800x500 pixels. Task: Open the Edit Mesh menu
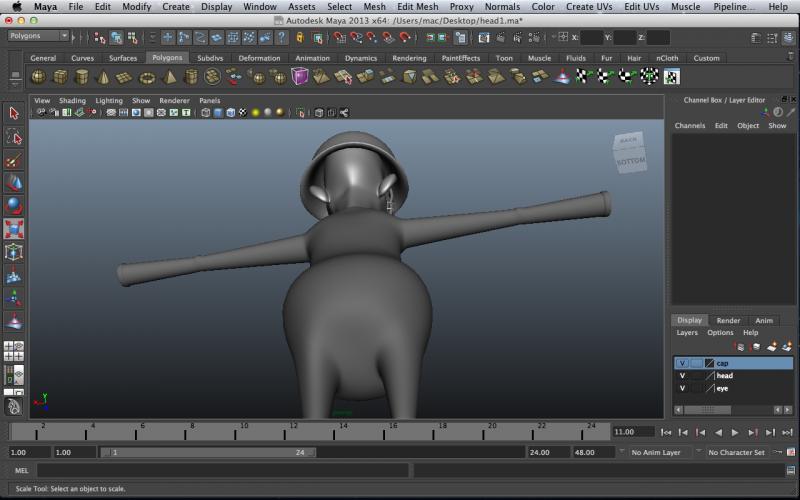click(x=417, y=7)
